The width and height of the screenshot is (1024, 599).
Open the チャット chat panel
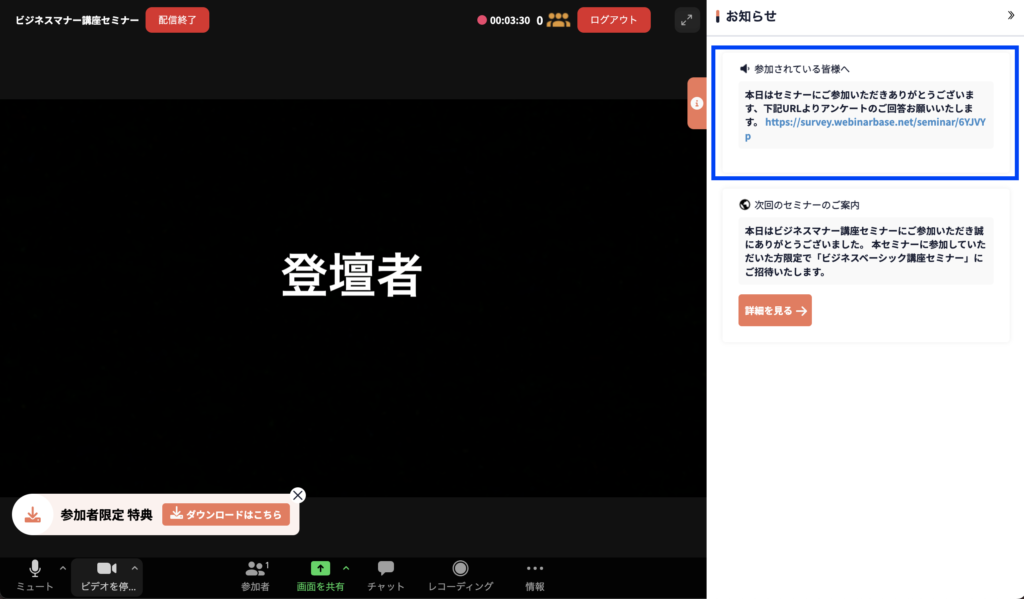coord(385,575)
